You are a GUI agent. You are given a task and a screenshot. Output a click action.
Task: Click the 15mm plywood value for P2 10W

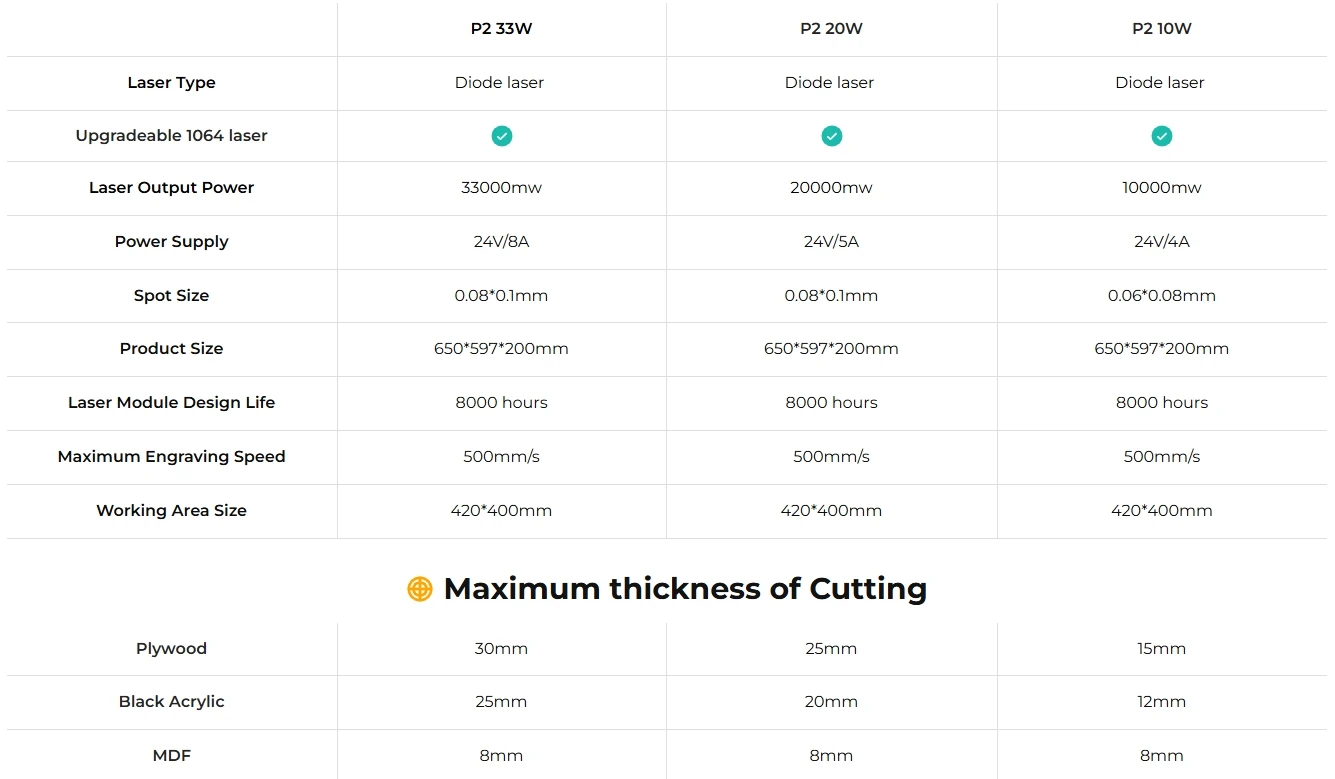1162,649
